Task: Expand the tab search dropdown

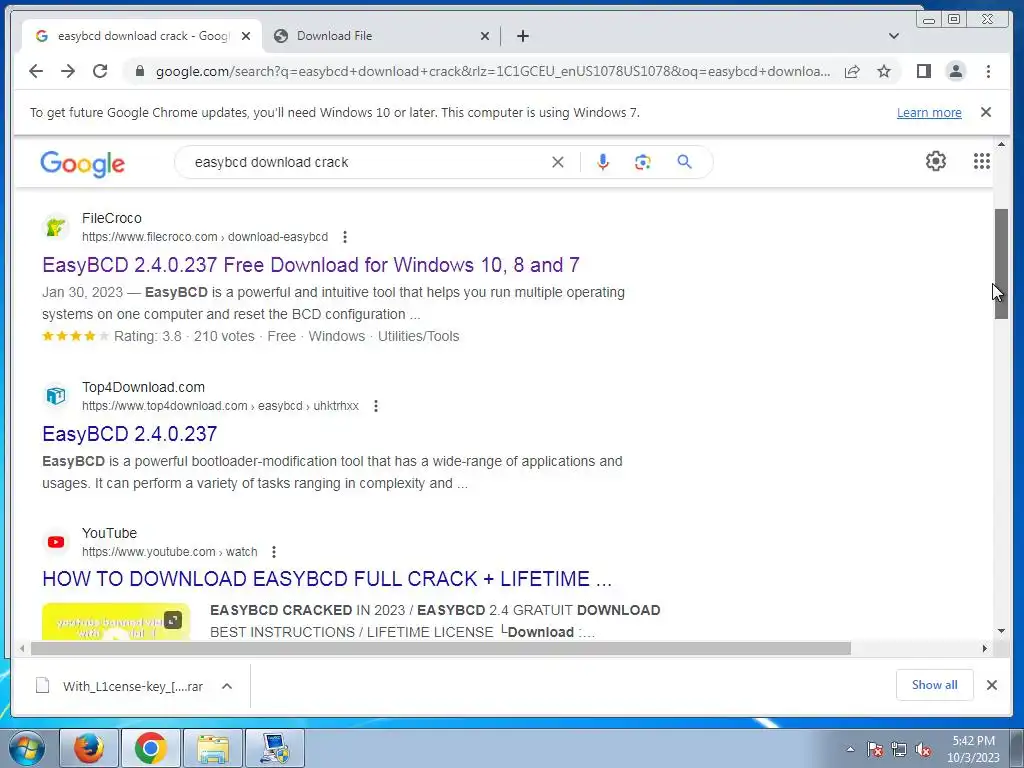Action: click(894, 36)
